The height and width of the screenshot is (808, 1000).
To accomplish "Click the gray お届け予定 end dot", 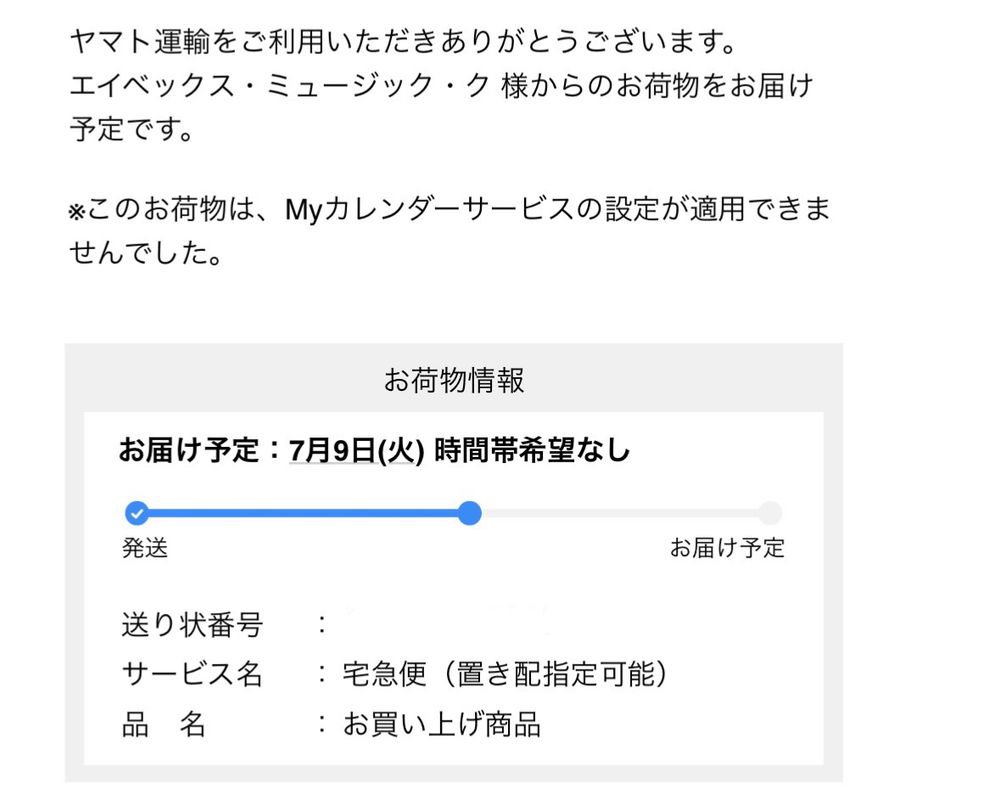I will click(770, 513).
